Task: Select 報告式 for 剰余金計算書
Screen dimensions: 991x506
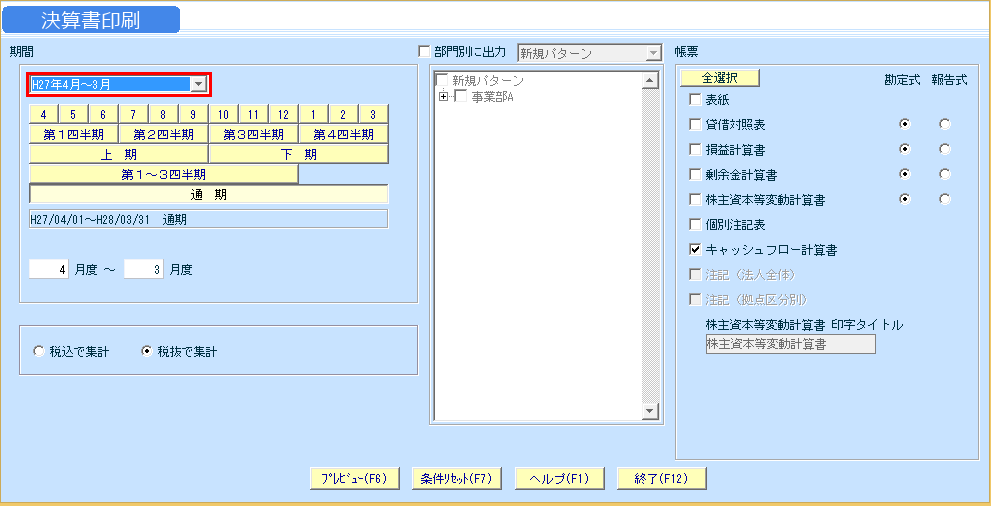Action: click(x=945, y=174)
